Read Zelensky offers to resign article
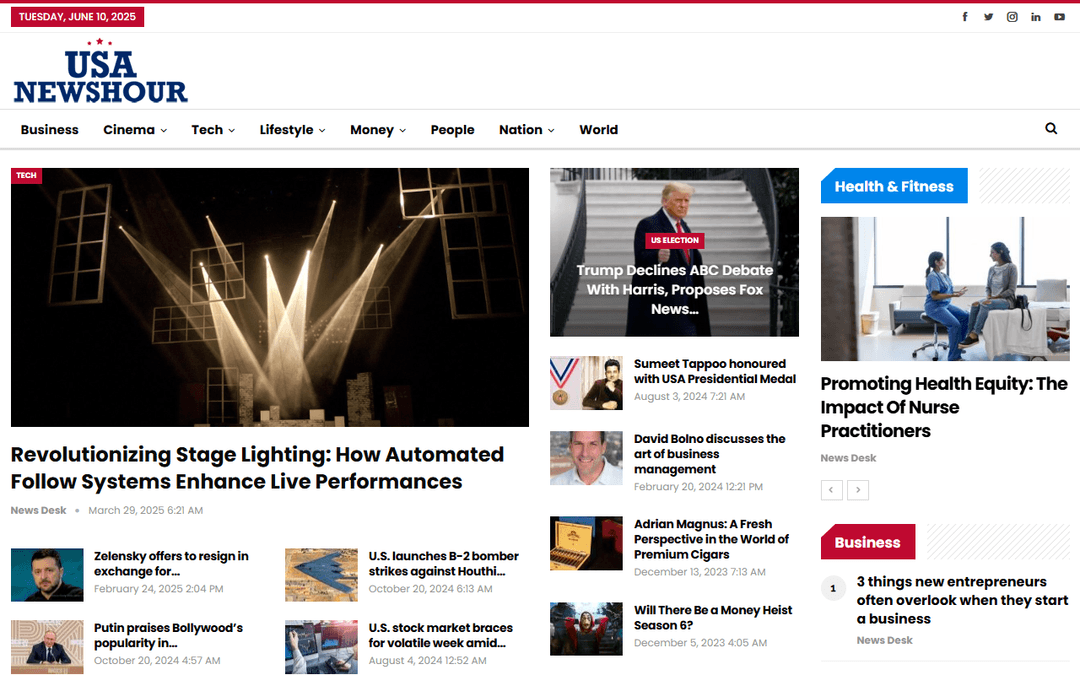Screen dimensions: 1080x675 [171, 563]
